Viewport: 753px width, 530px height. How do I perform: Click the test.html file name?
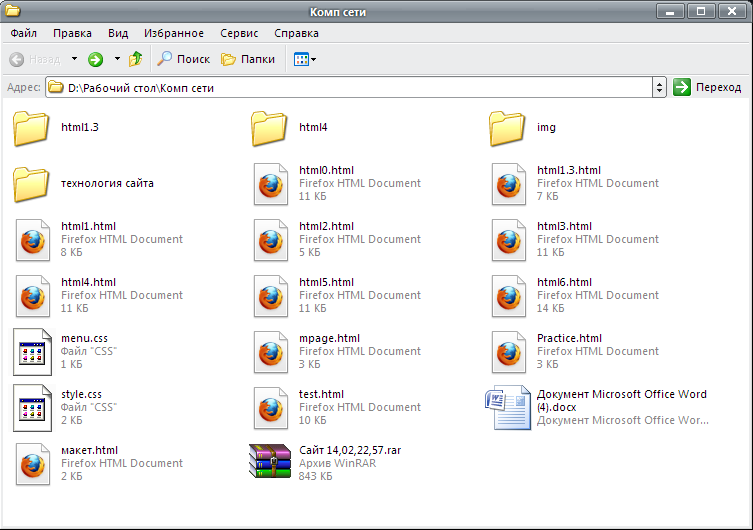pyautogui.click(x=321, y=395)
